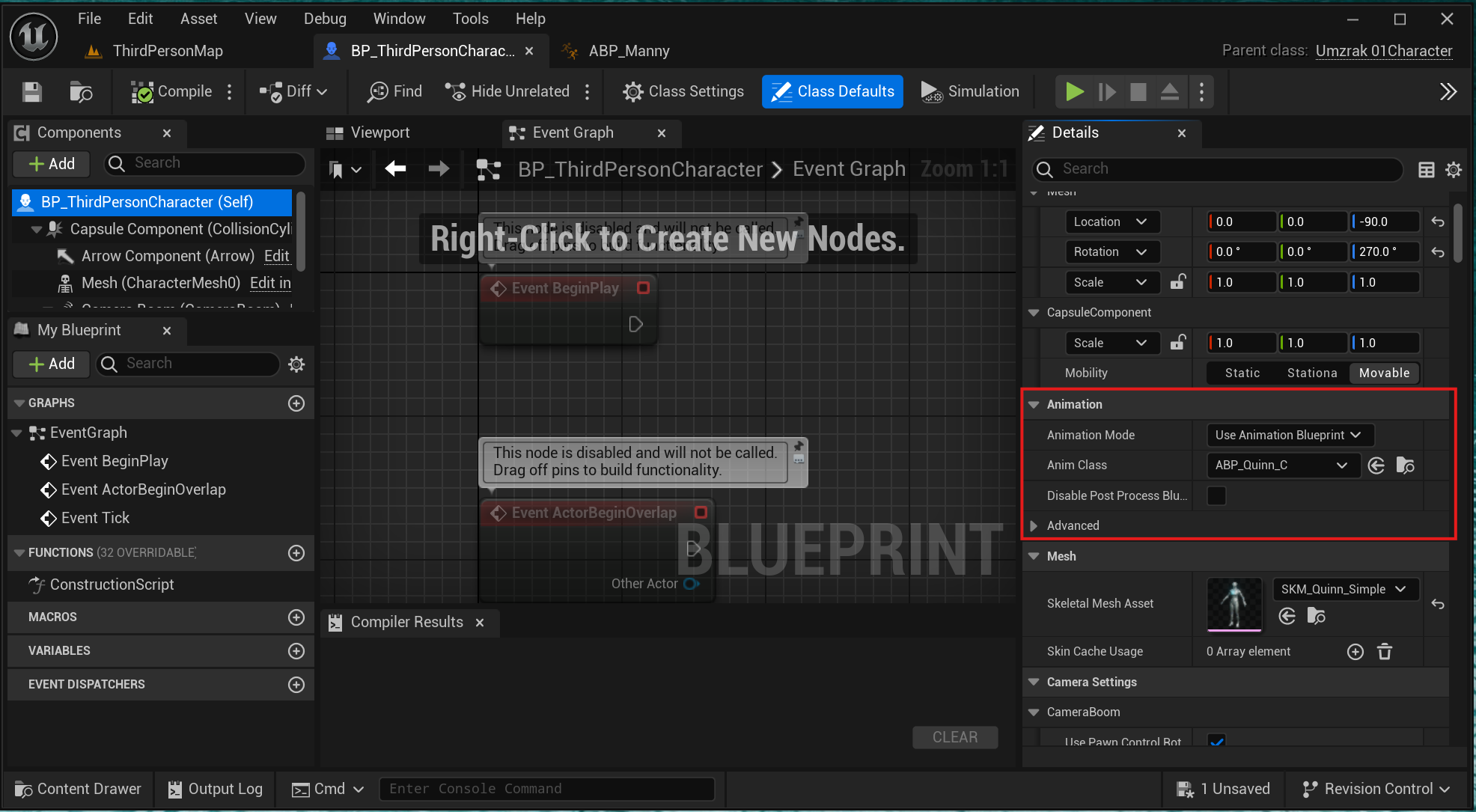Open Class Settings
Image resolution: width=1476 pixels, height=812 pixels.
point(683,91)
